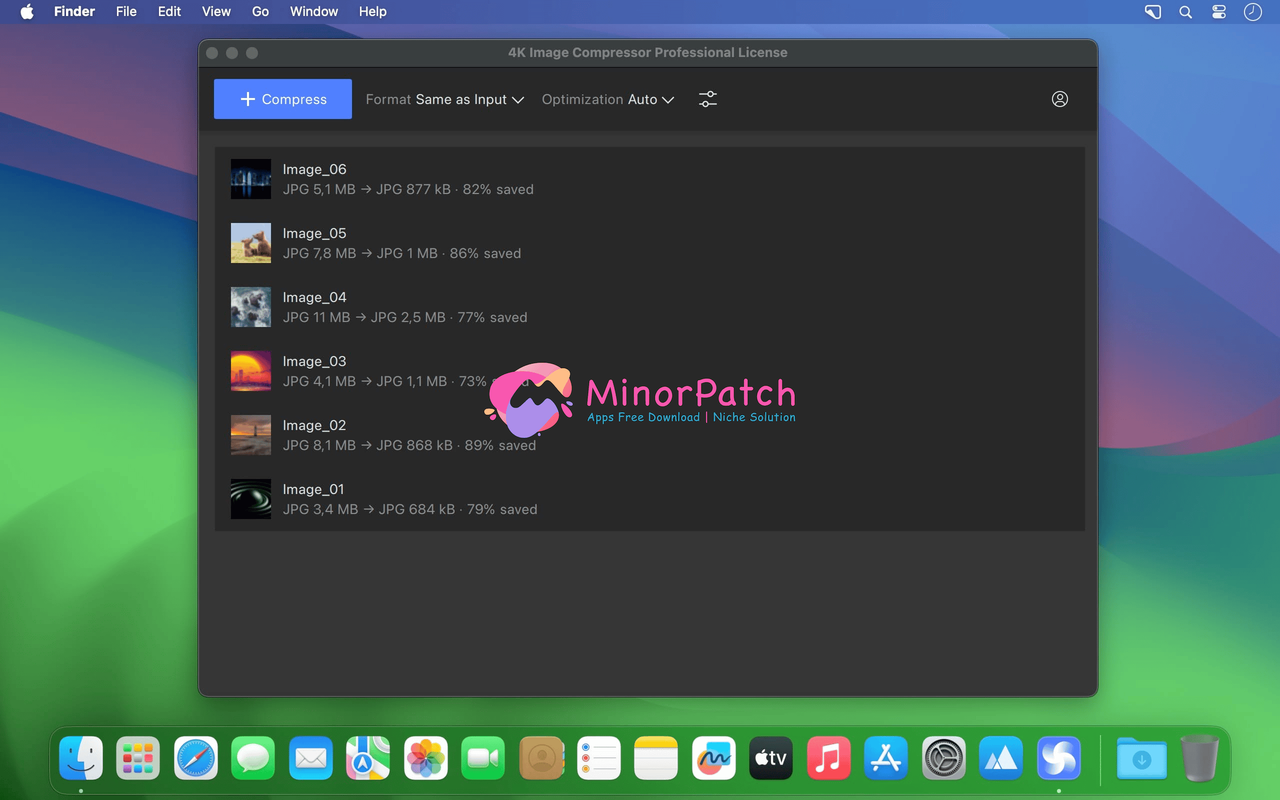Click the tag-shaped icon in menu bar
Image resolution: width=1280 pixels, height=800 pixels.
pos(1153,12)
